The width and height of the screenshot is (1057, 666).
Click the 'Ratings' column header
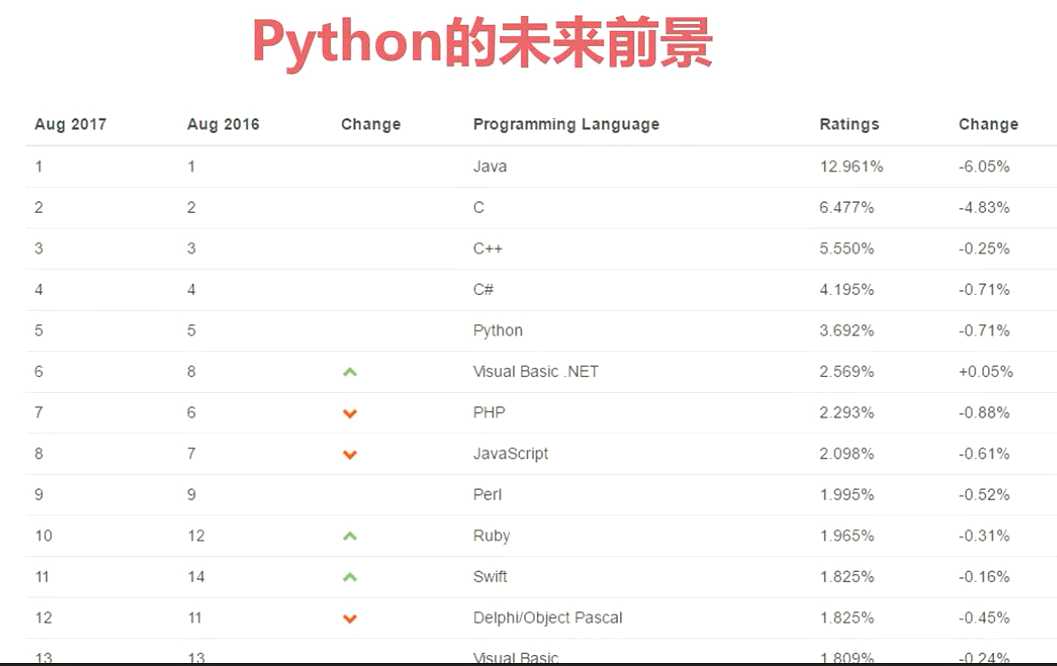(849, 124)
